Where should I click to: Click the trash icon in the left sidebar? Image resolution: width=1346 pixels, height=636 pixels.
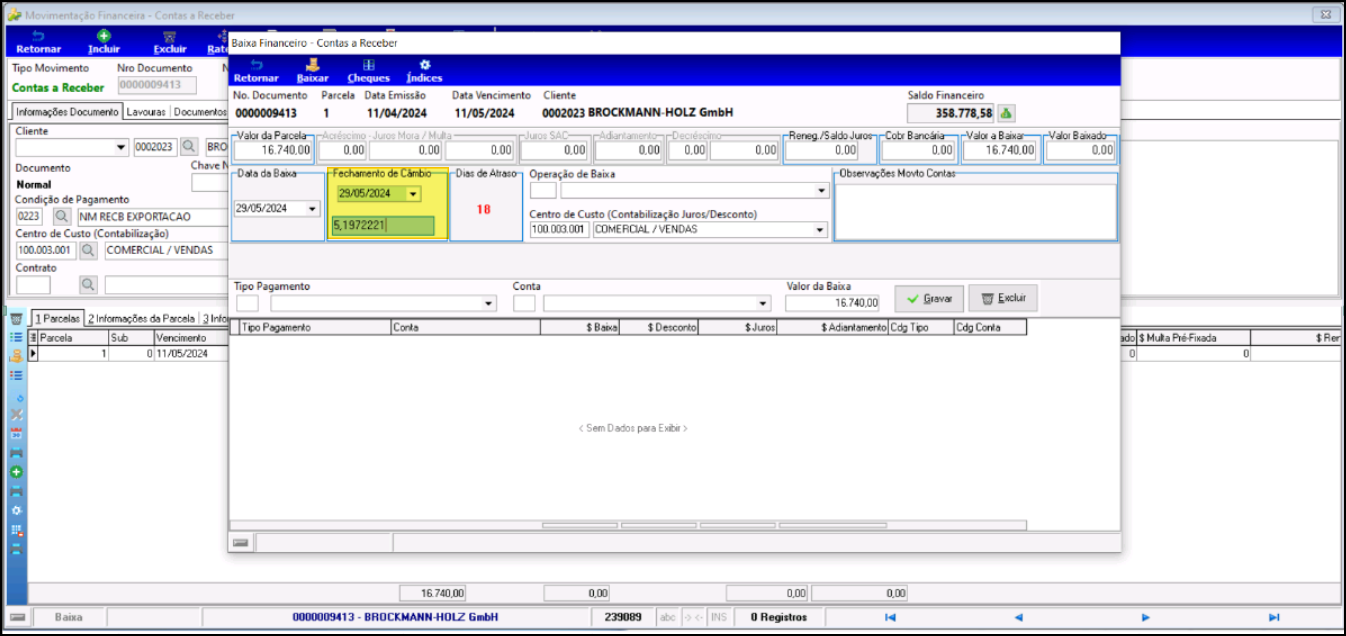(16, 318)
